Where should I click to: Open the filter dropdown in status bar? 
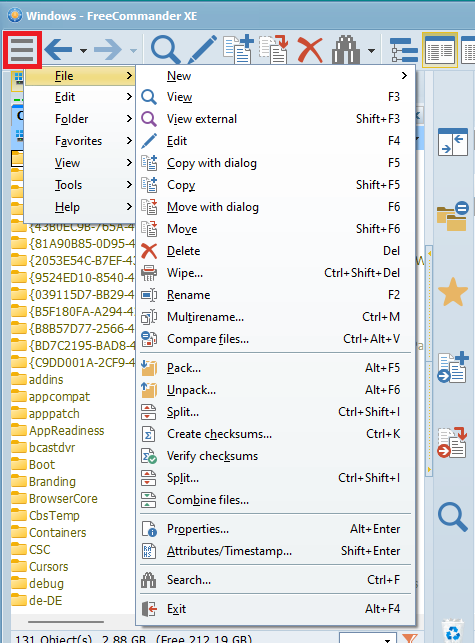[387, 639]
